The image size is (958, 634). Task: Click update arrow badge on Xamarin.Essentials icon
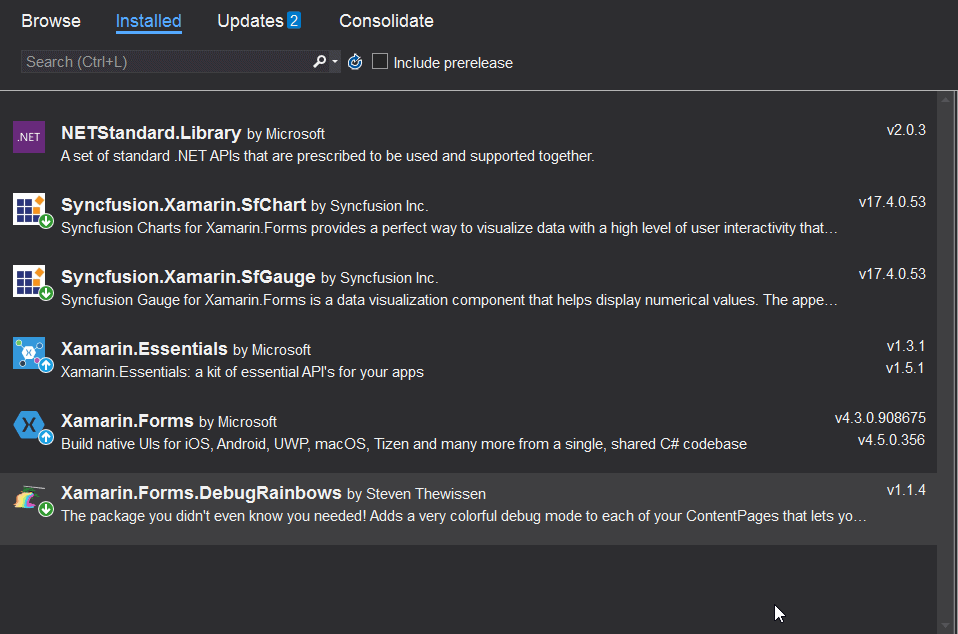coord(46,365)
